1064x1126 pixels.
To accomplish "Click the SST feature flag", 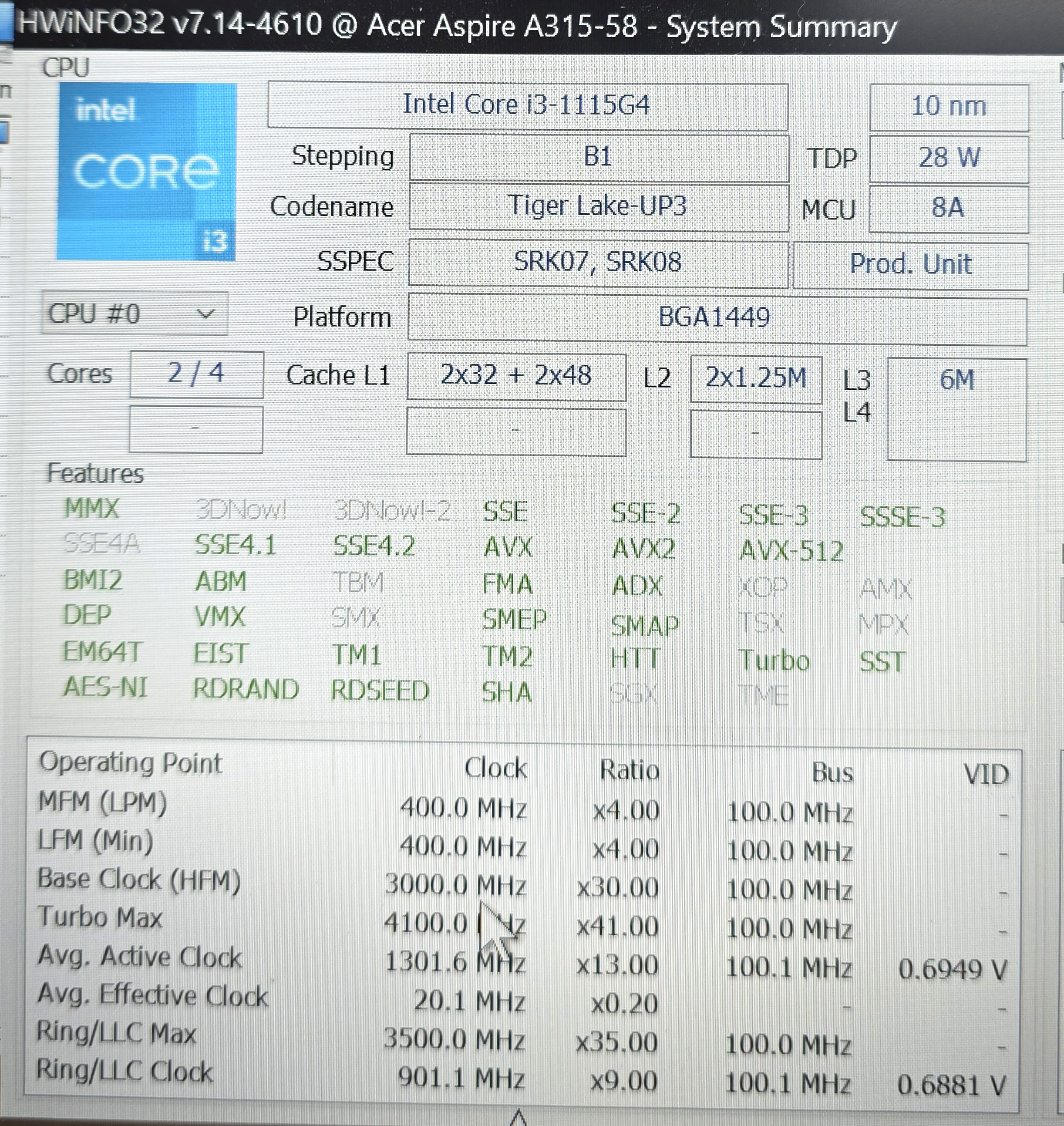I will click(882, 662).
